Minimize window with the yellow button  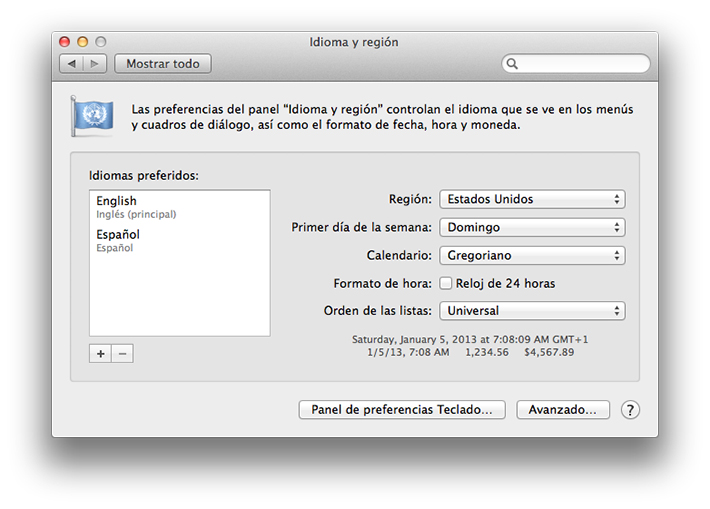pos(82,42)
